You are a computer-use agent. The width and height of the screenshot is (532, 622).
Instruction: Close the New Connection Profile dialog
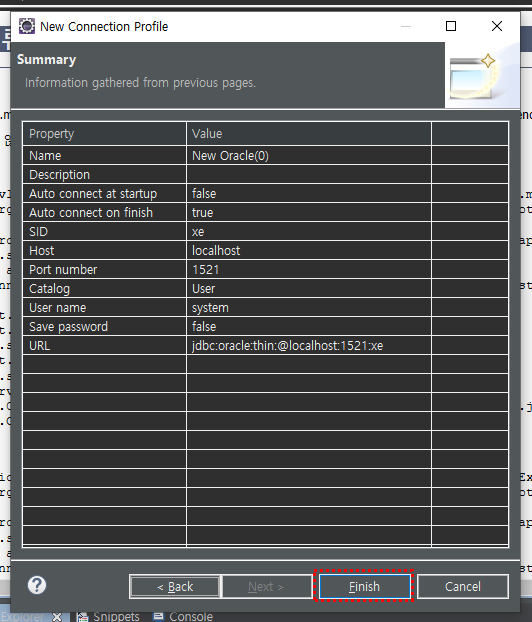coord(497,26)
